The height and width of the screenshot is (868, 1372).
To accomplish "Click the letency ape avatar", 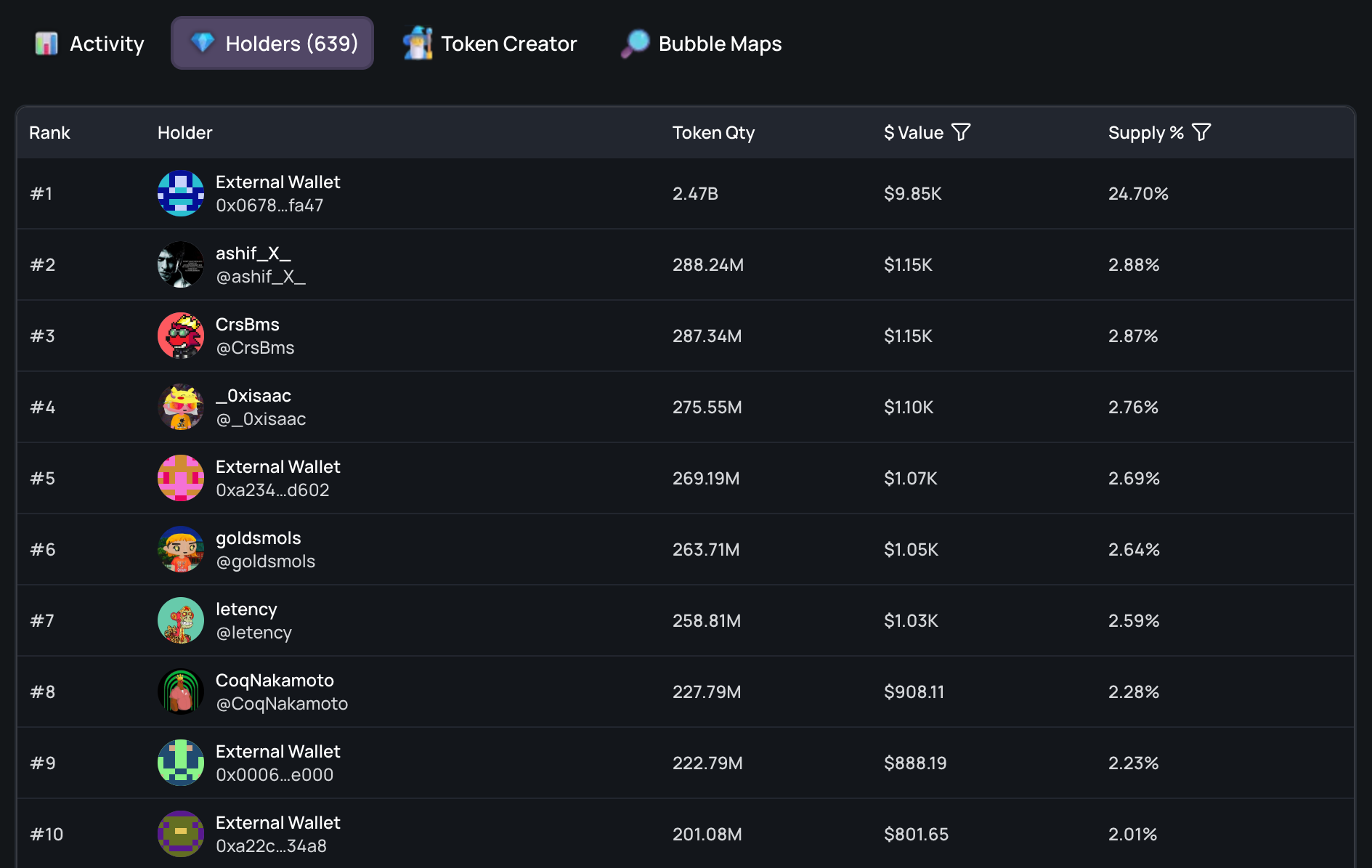I will click(x=181, y=620).
